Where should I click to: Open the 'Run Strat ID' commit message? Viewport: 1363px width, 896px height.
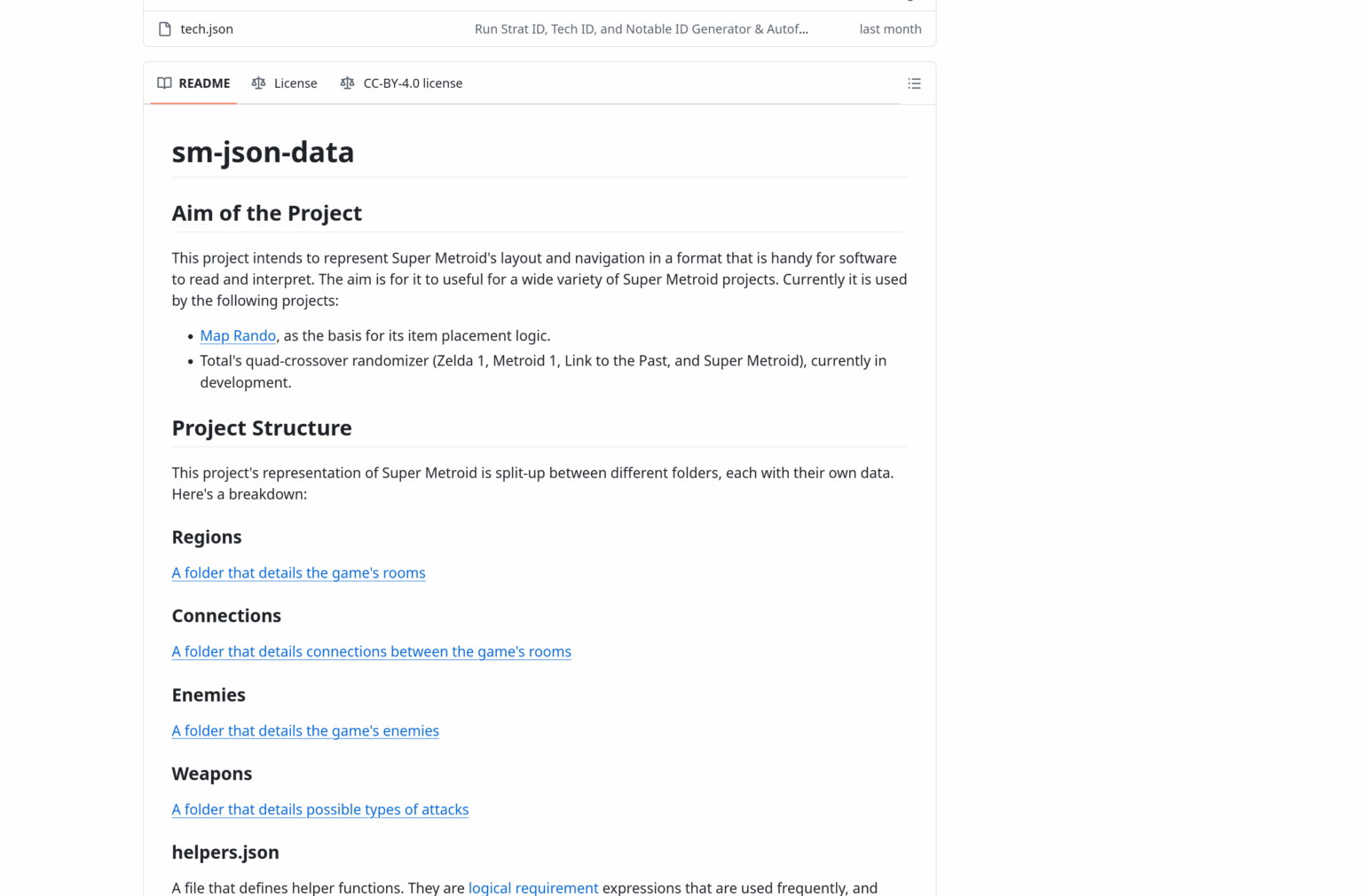pyautogui.click(x=641, y=29)
